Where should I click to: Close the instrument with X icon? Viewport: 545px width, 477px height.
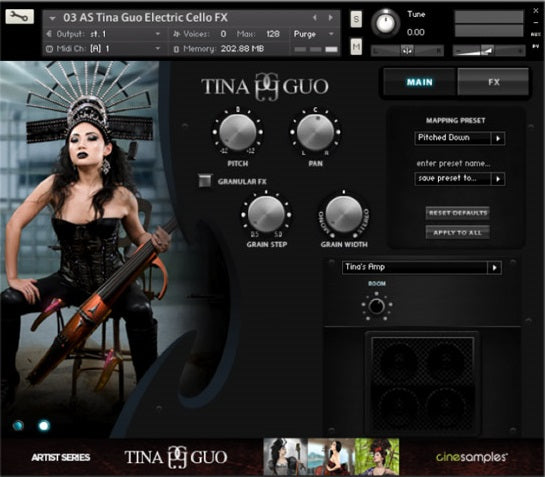pyautogui.click(x=536, y=11)
